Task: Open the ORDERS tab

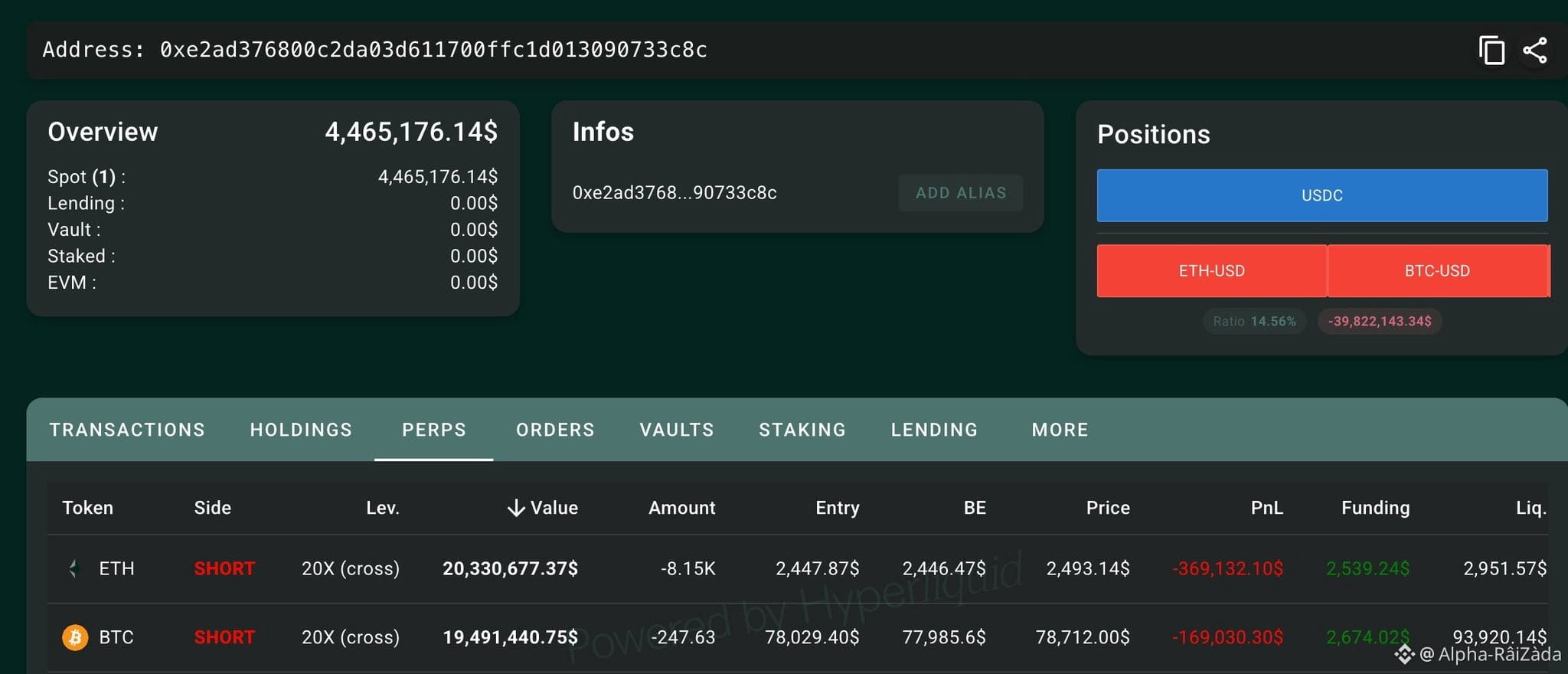Action: pos(555,430)
